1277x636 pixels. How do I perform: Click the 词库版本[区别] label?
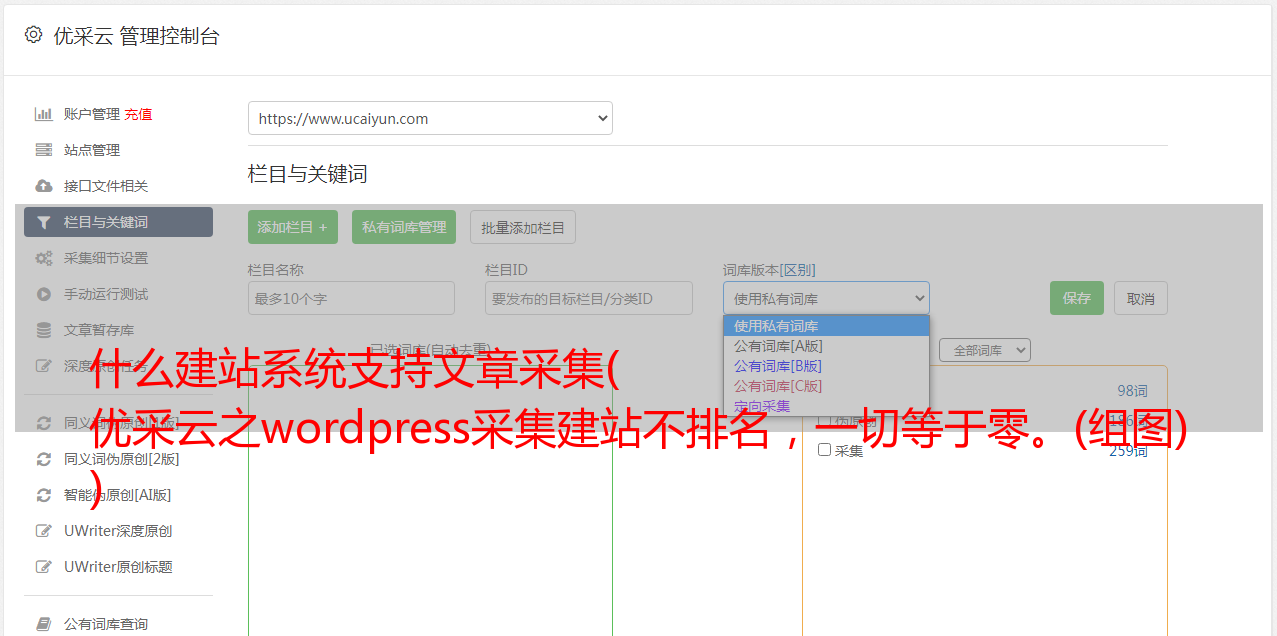769,270
